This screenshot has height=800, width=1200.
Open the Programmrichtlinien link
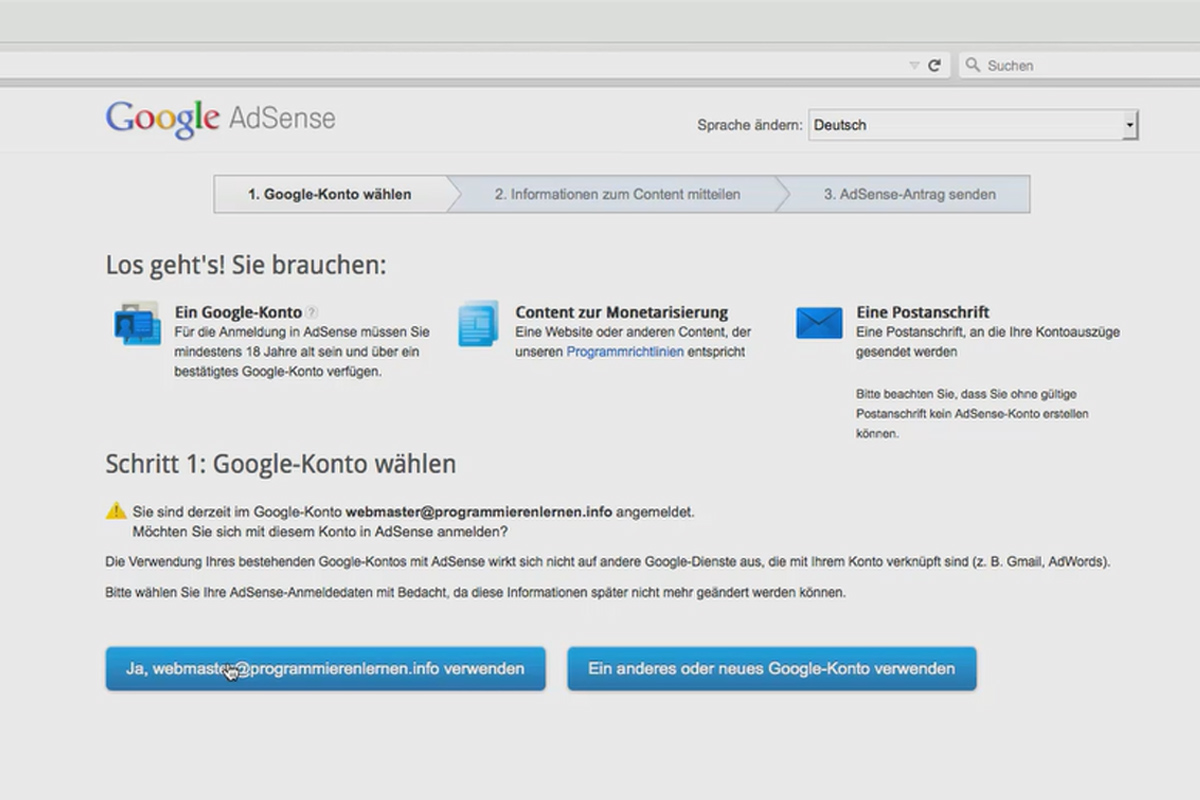click(625, 352)
